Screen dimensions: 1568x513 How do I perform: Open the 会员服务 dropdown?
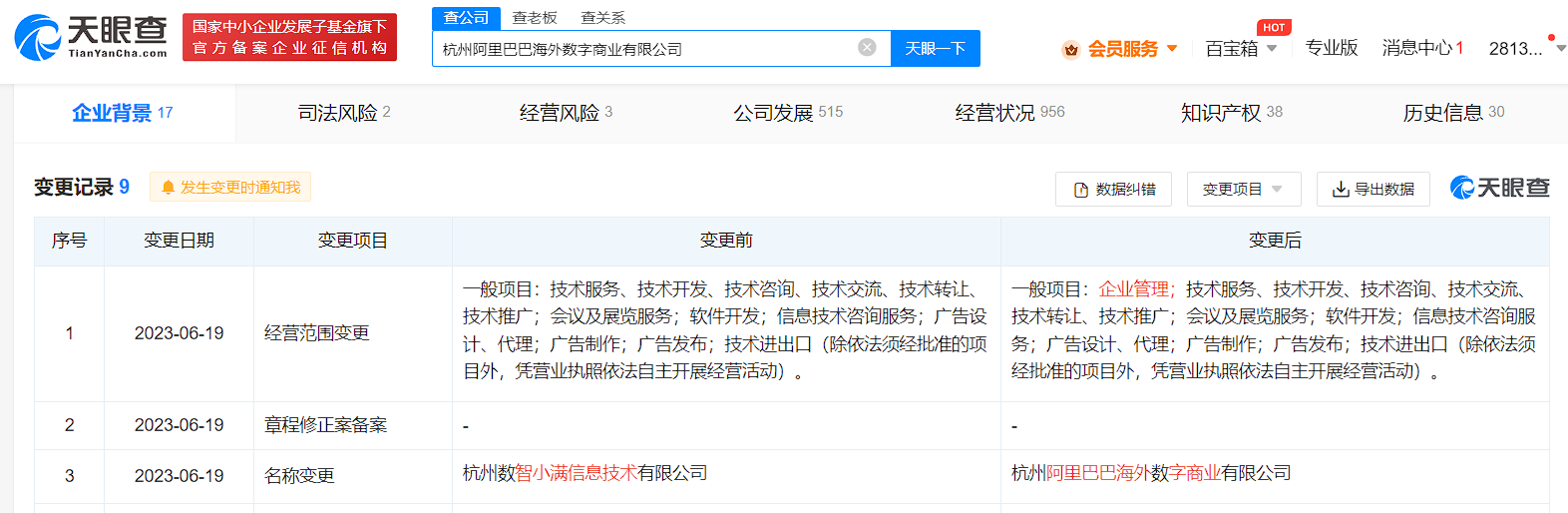(1133, 49)
